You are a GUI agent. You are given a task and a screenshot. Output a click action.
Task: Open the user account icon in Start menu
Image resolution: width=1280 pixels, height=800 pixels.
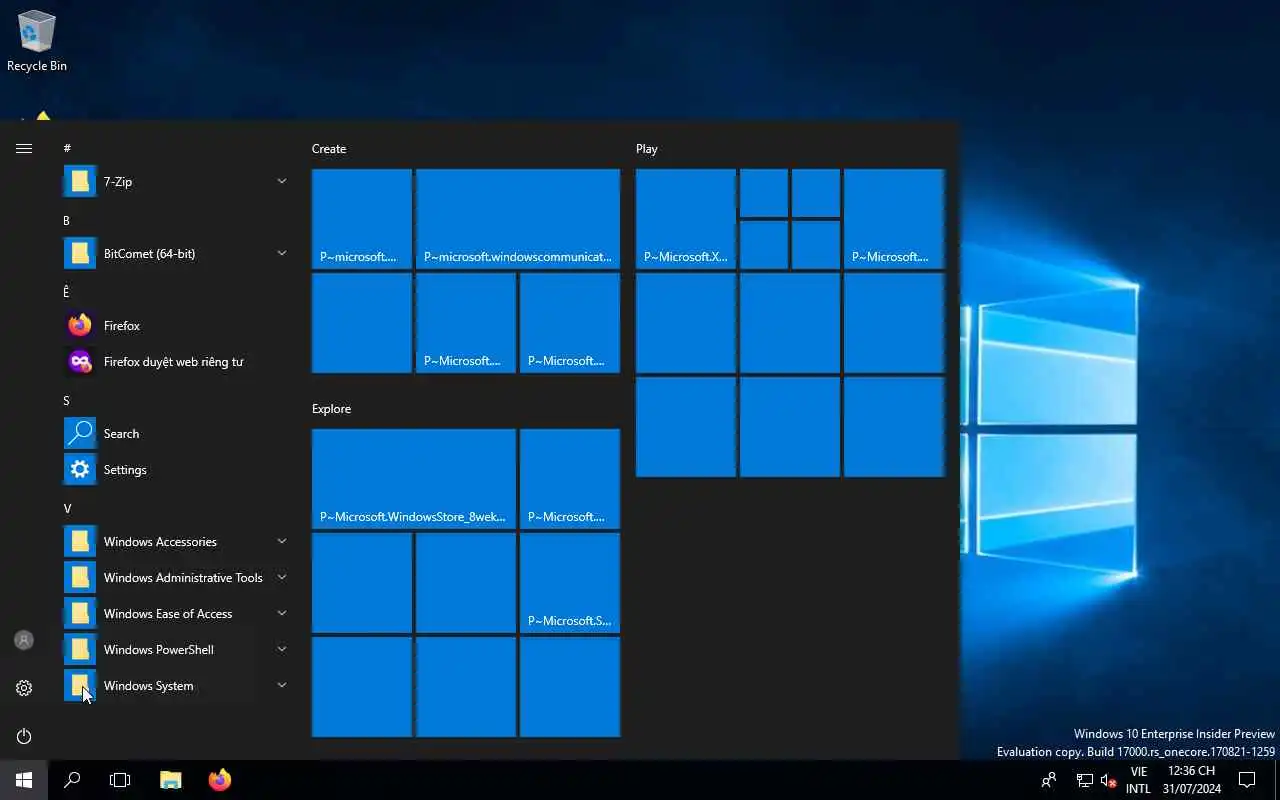tap(24, 640)
